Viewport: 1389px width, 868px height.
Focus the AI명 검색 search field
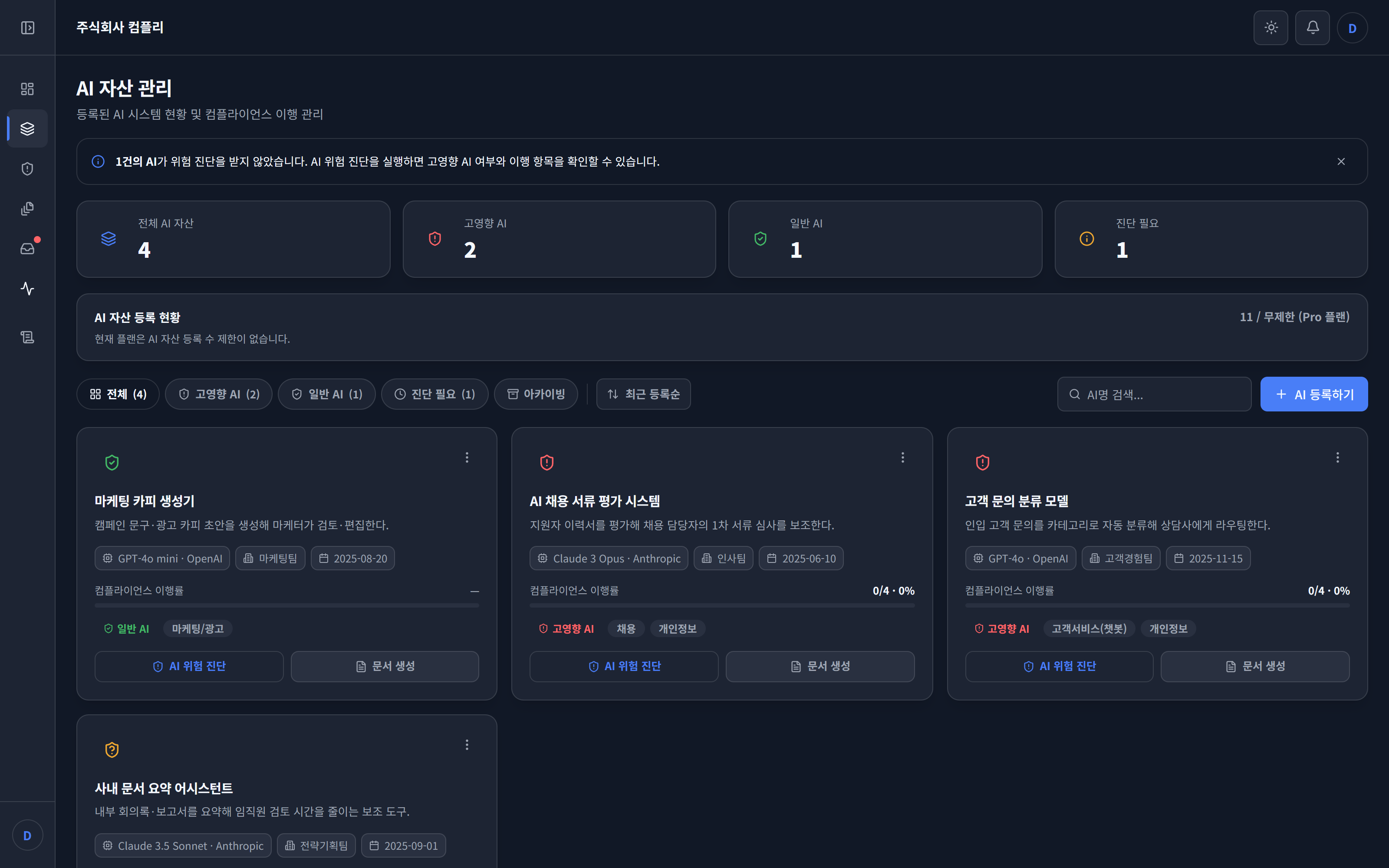[x=1154, y=395]
